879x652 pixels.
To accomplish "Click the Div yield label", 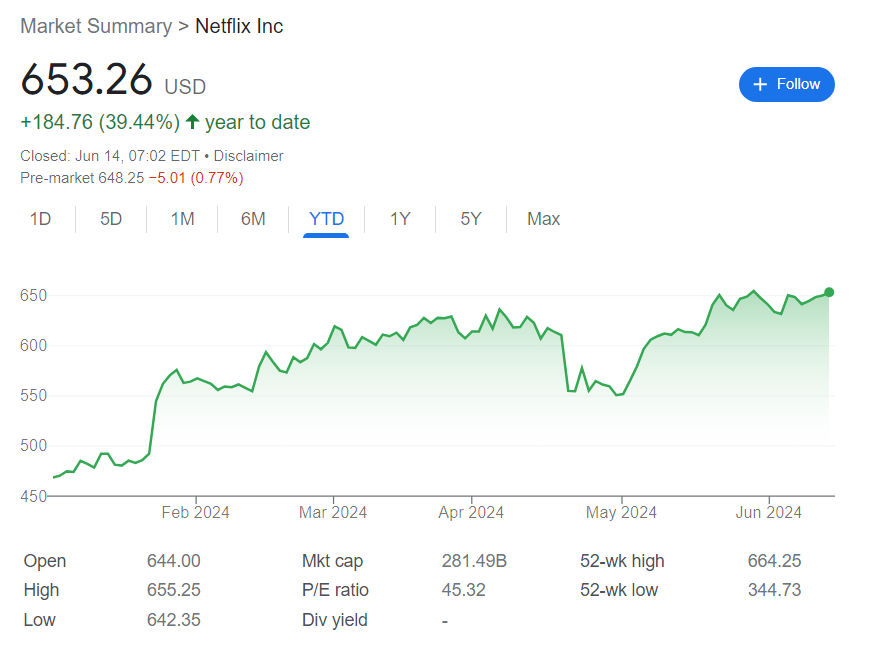I will [335, 620].
